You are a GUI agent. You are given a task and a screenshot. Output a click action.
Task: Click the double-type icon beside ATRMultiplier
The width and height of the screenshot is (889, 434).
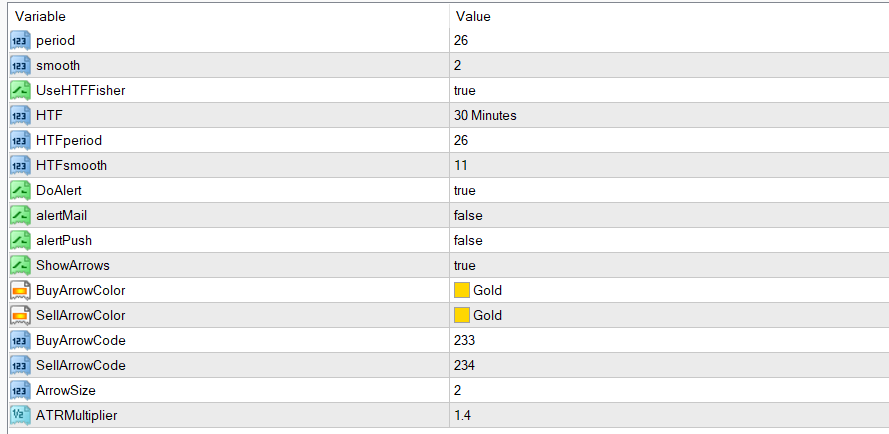click(20, 416)
